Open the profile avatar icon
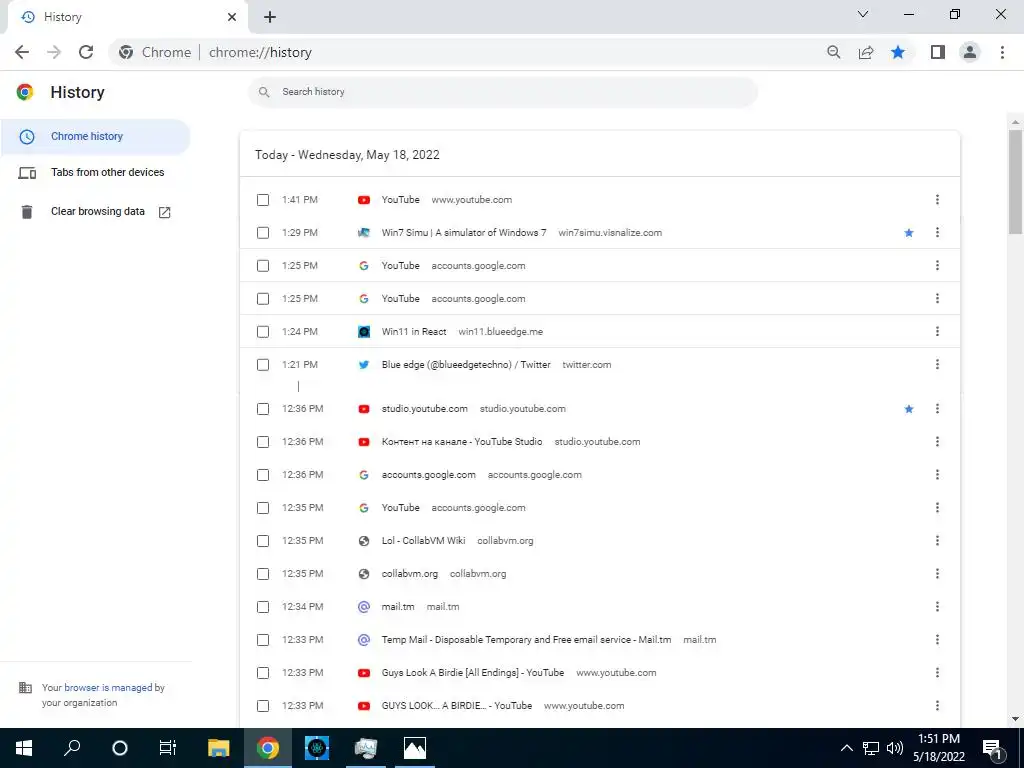1024x768 pixels. 970,52
